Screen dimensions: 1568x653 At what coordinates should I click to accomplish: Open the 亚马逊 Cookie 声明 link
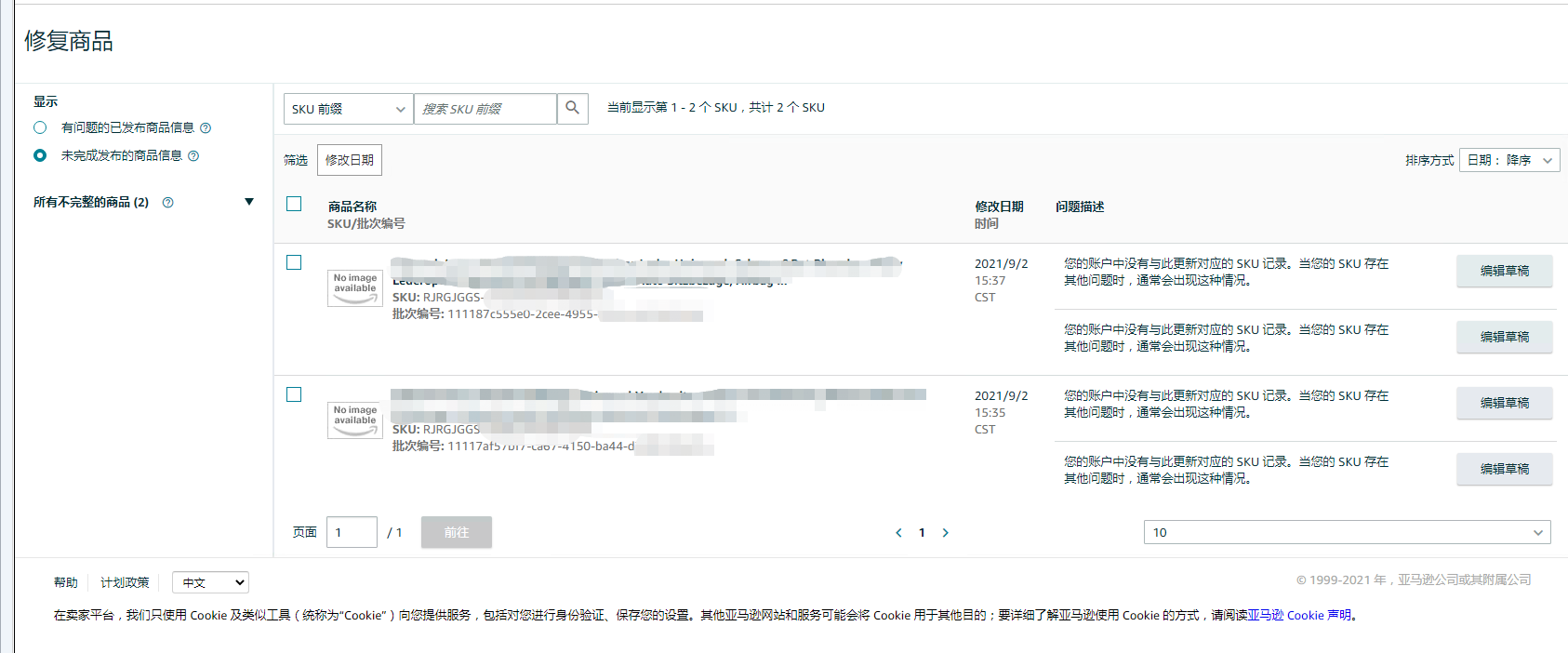click(x=1299, y=615)
